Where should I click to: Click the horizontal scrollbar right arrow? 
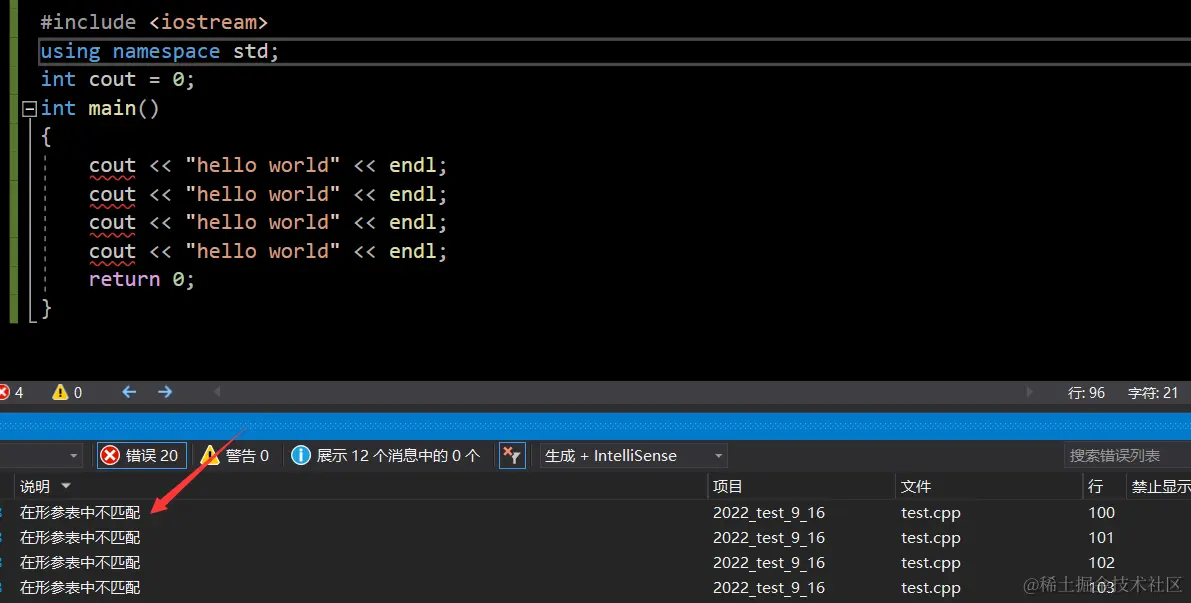[x=1030, y=392]
